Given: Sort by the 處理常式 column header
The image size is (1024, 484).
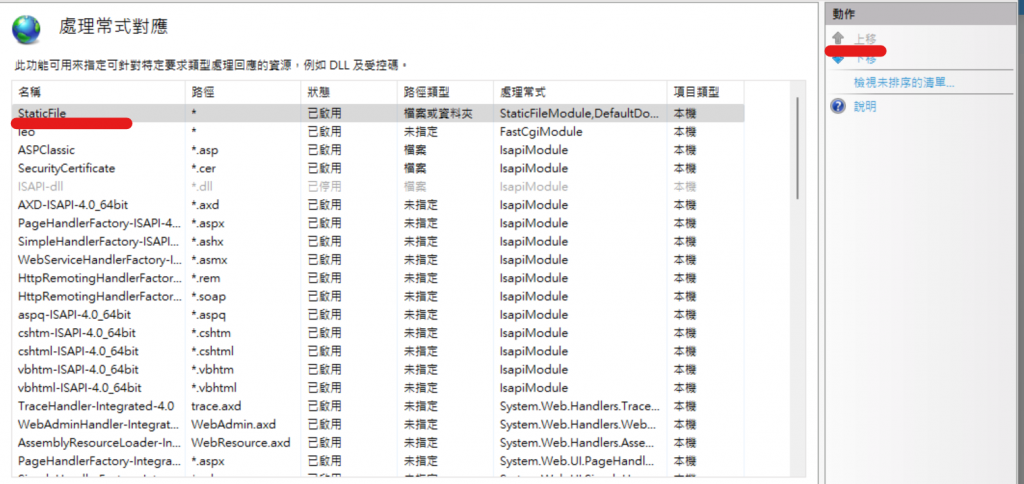Looking at the screenshot, I should (x=581, y=93).
